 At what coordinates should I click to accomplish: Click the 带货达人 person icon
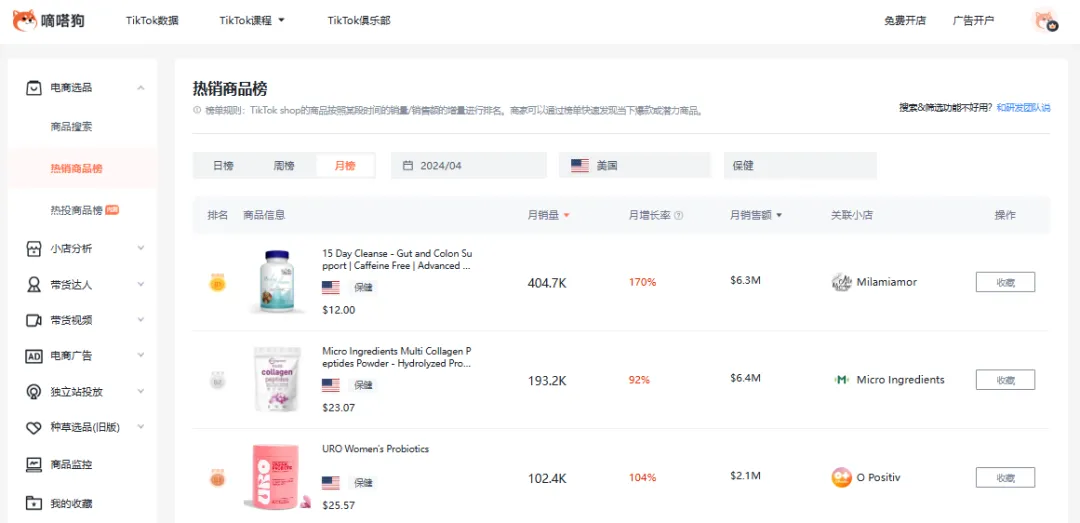coord(34,285)
